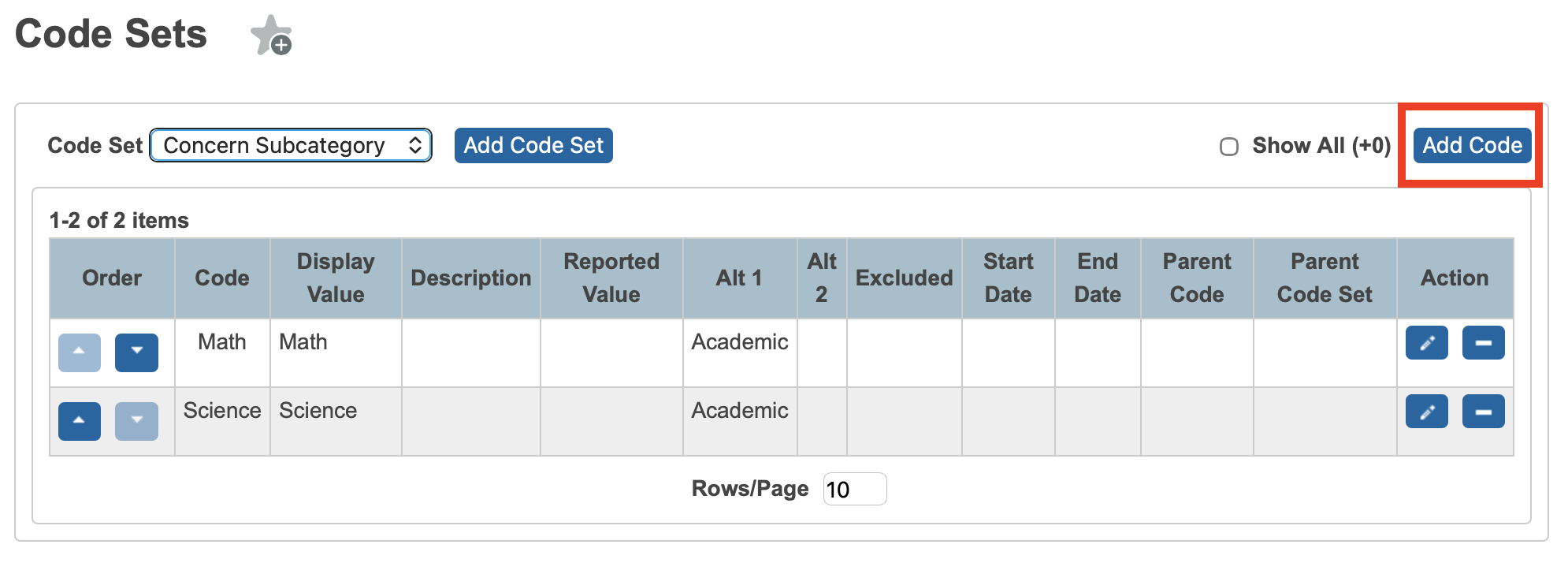Remove the Math code using the minus icon

pyautogui.click(x=1484, y=342)
